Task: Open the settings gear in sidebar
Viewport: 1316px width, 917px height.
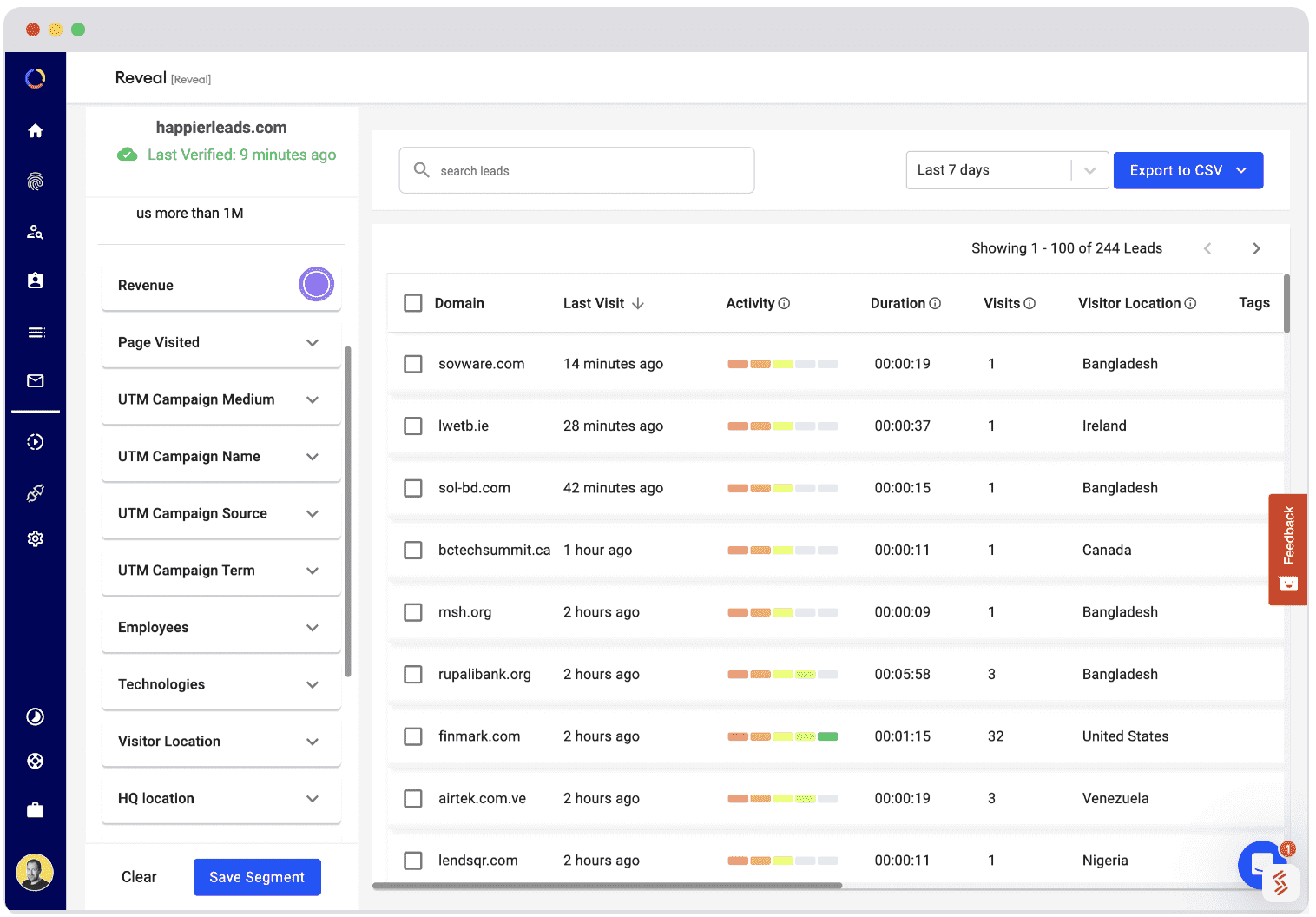Action: [35, 538]
